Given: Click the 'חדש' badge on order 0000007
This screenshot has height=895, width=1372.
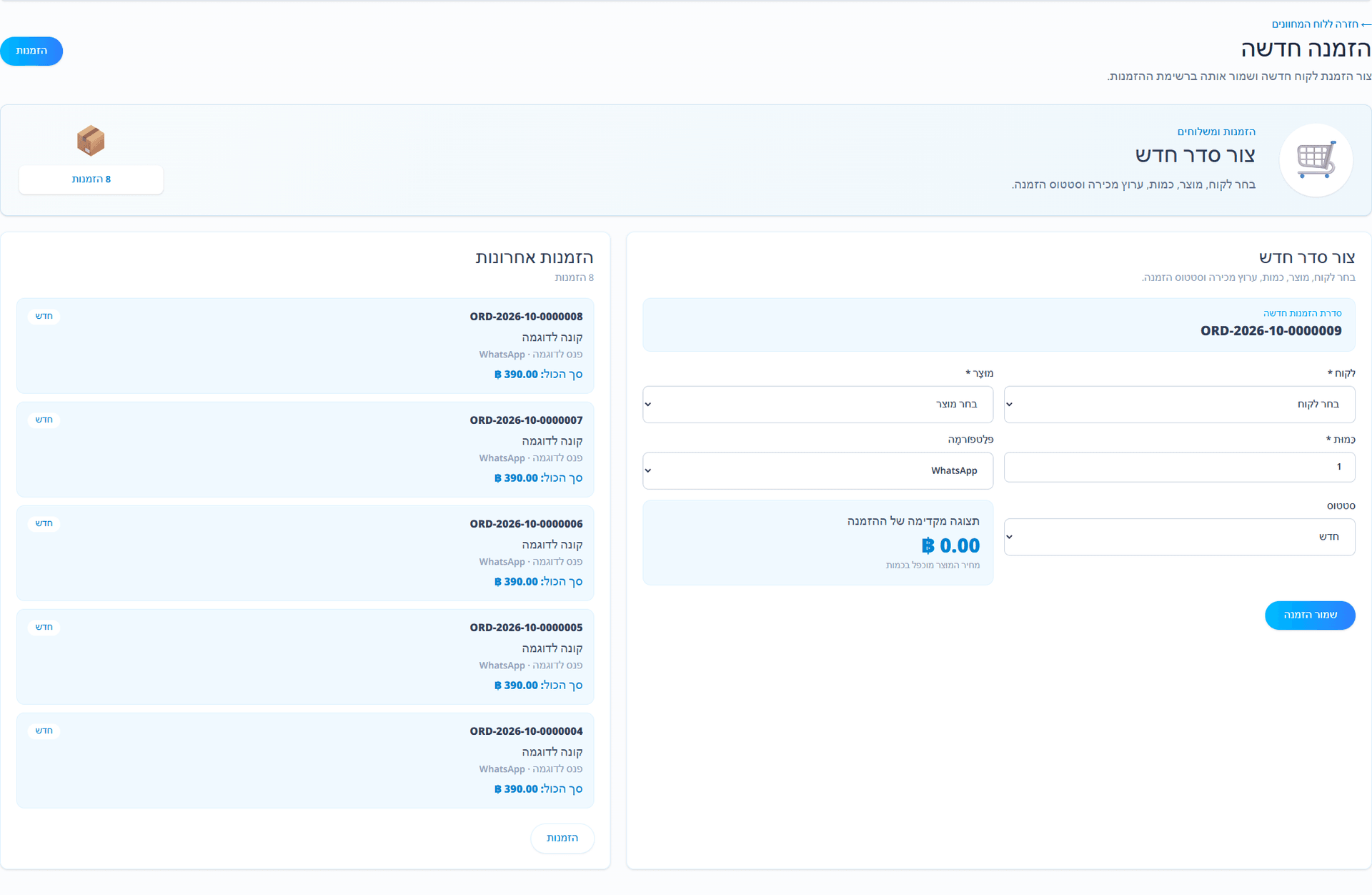Looking at the screenshot, I should (44, 420).
